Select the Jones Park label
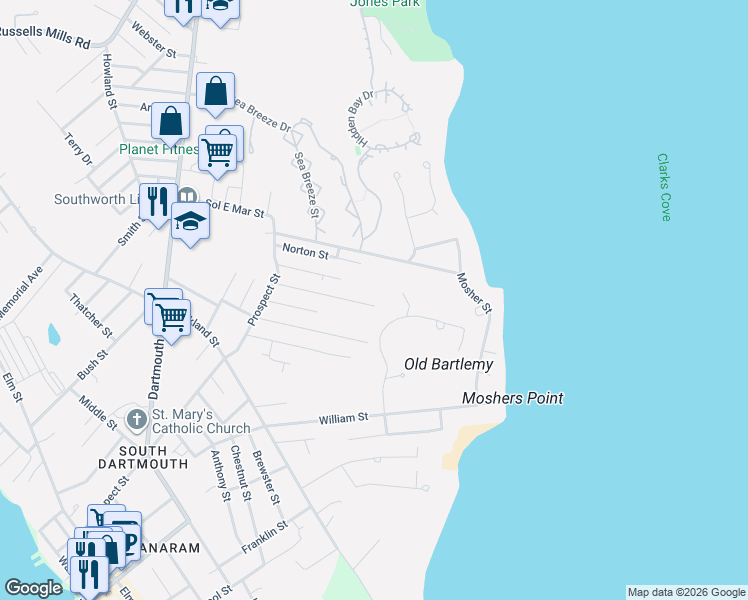The height and width of the screenshot is (600, 748). click(385, 3)
